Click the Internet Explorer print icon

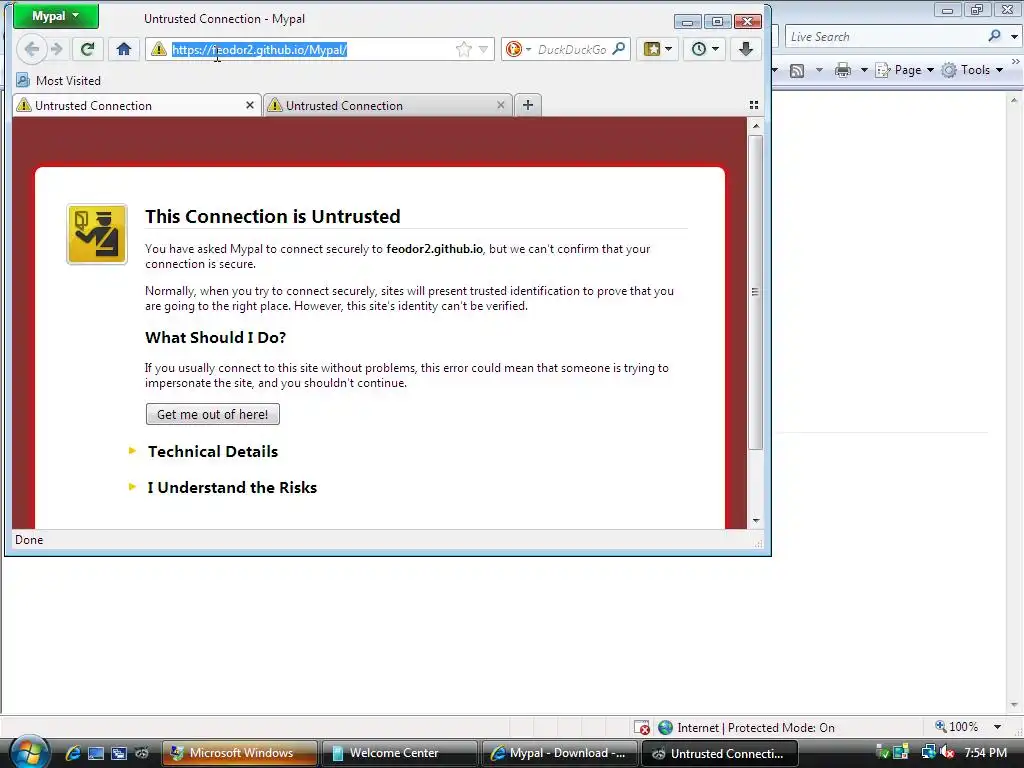coord(843,70)
